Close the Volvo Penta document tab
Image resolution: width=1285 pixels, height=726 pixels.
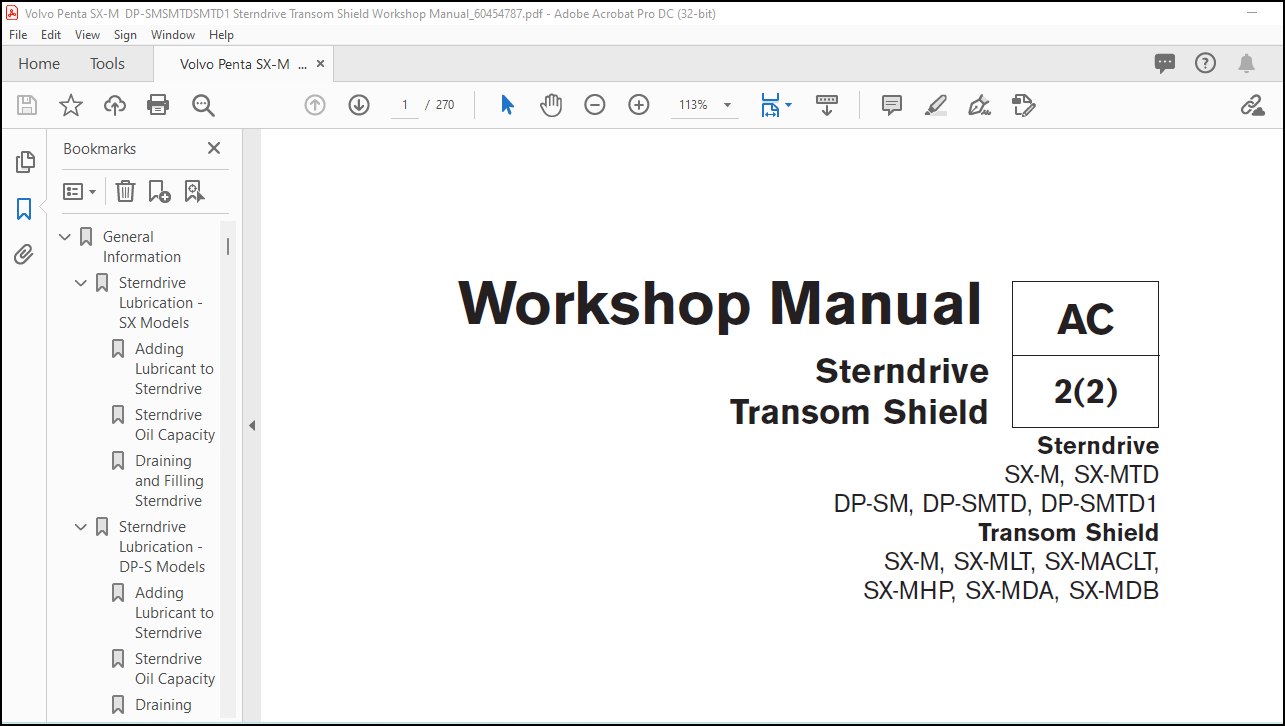(x=320, y=63)
